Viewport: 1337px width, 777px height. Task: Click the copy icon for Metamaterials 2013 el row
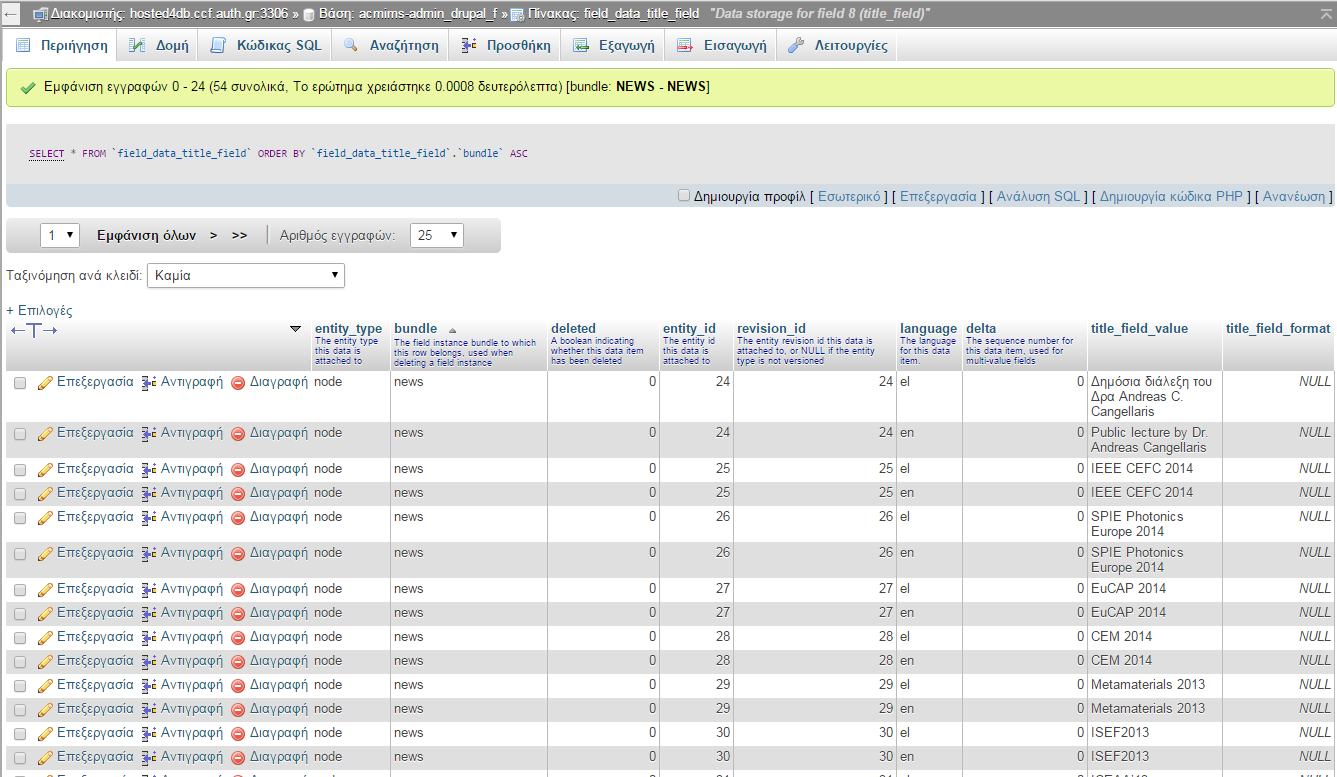click(x=149, y=686)
